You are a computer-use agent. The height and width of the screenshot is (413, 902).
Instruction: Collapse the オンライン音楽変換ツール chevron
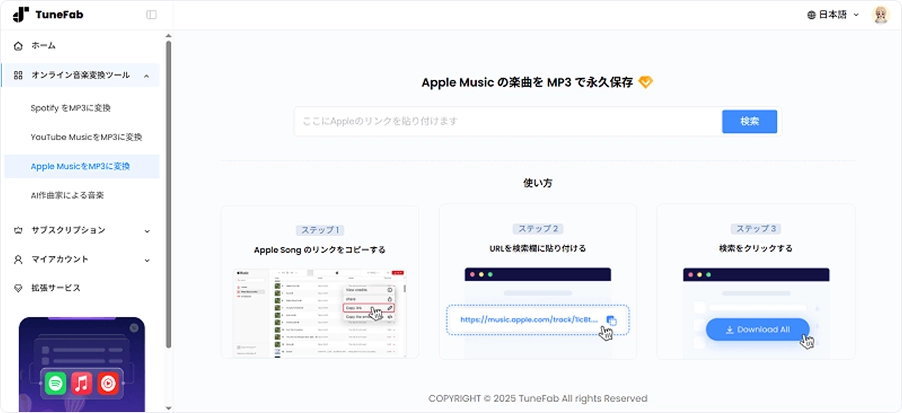pos(147,76)
